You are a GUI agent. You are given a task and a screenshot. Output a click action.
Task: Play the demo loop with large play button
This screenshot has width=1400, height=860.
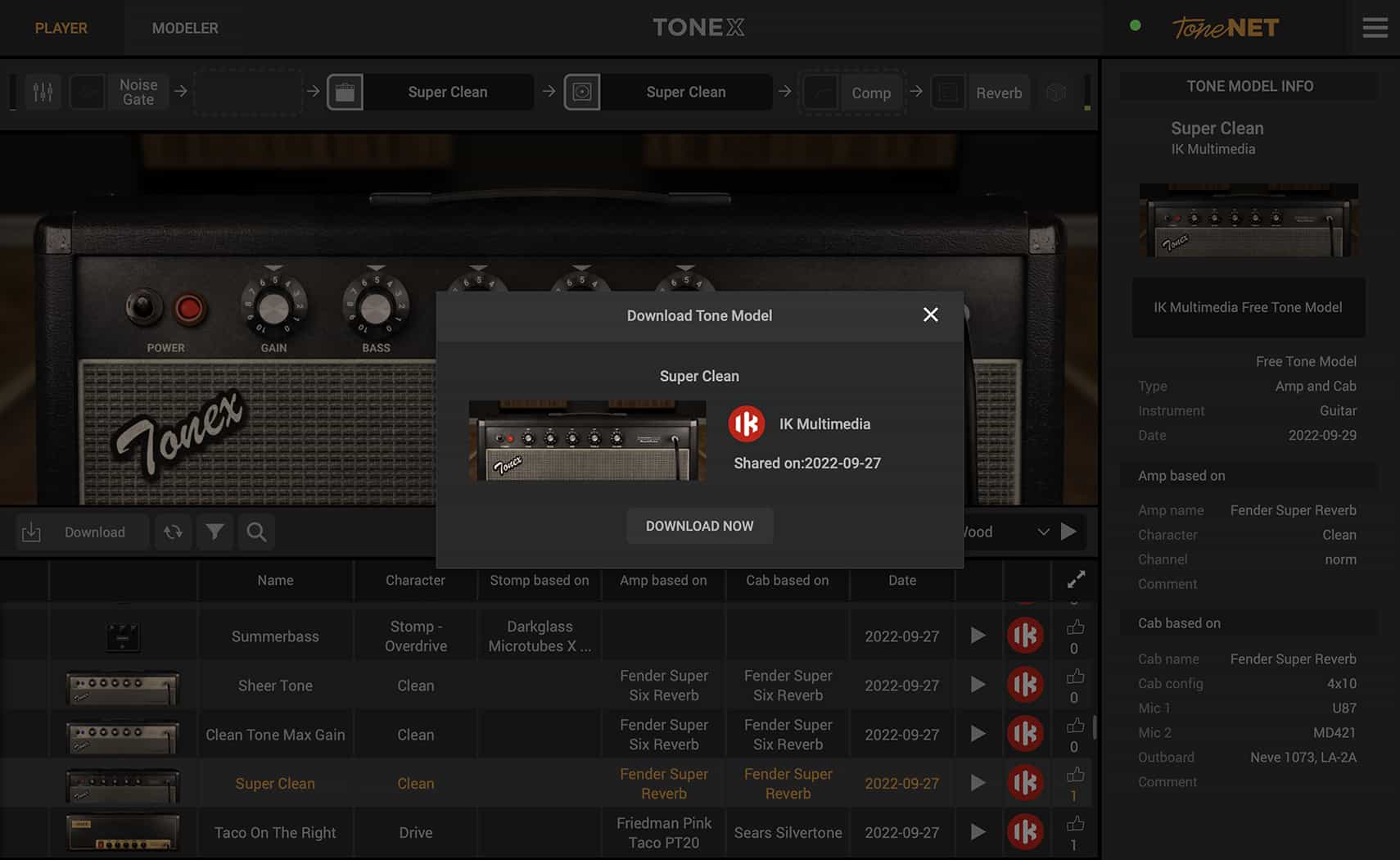click(1068, 532)
